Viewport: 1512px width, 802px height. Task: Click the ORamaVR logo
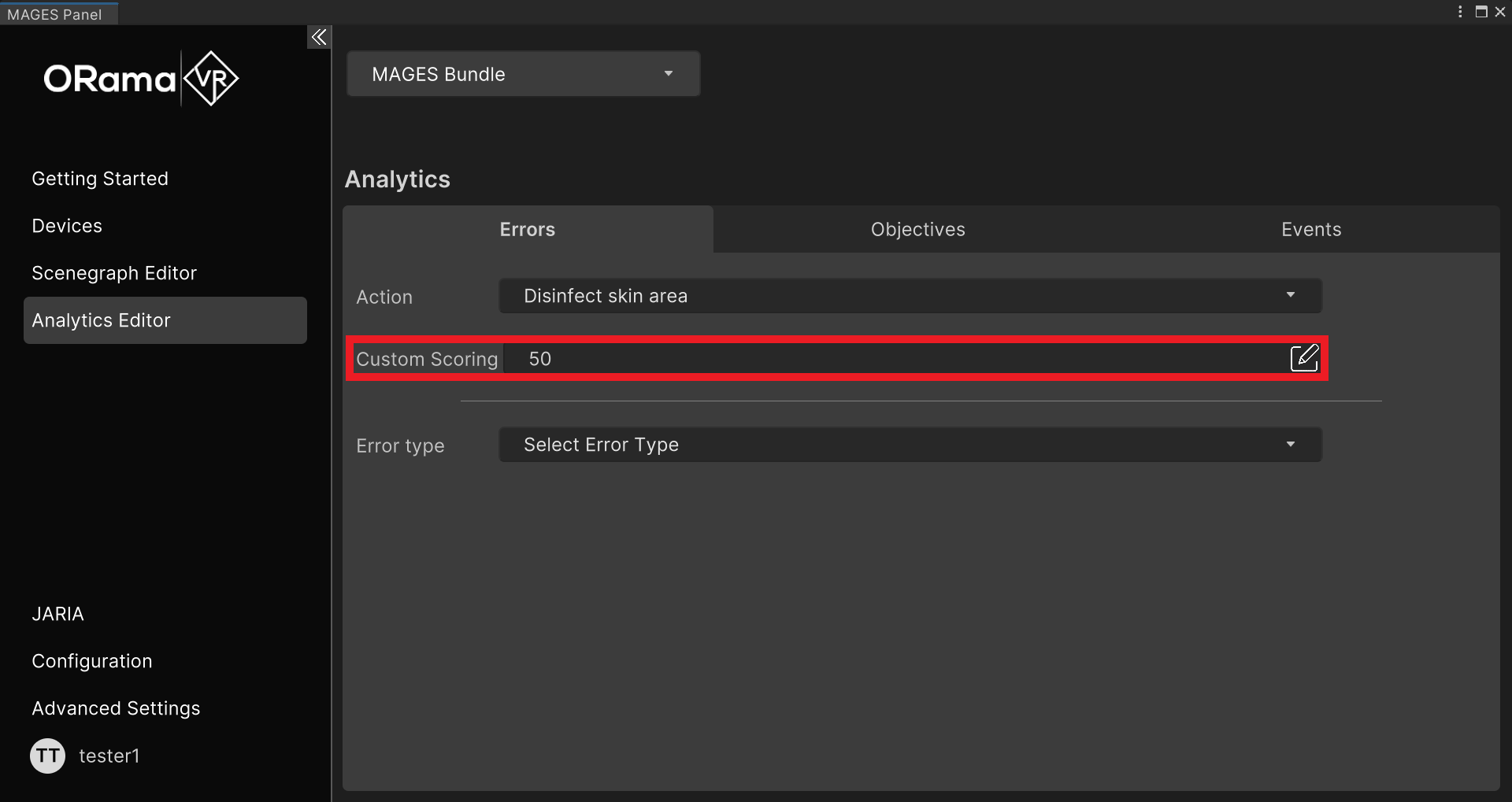coord(141,79)
